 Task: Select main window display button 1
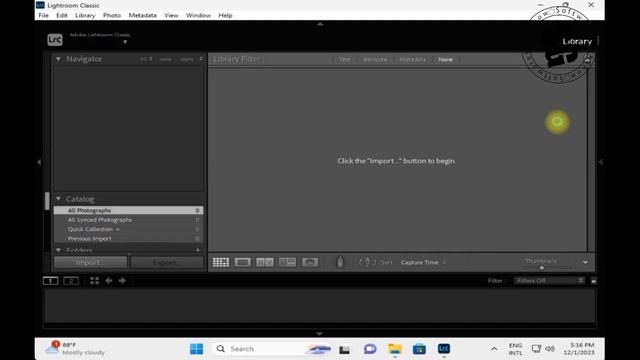tap(51, 281)
